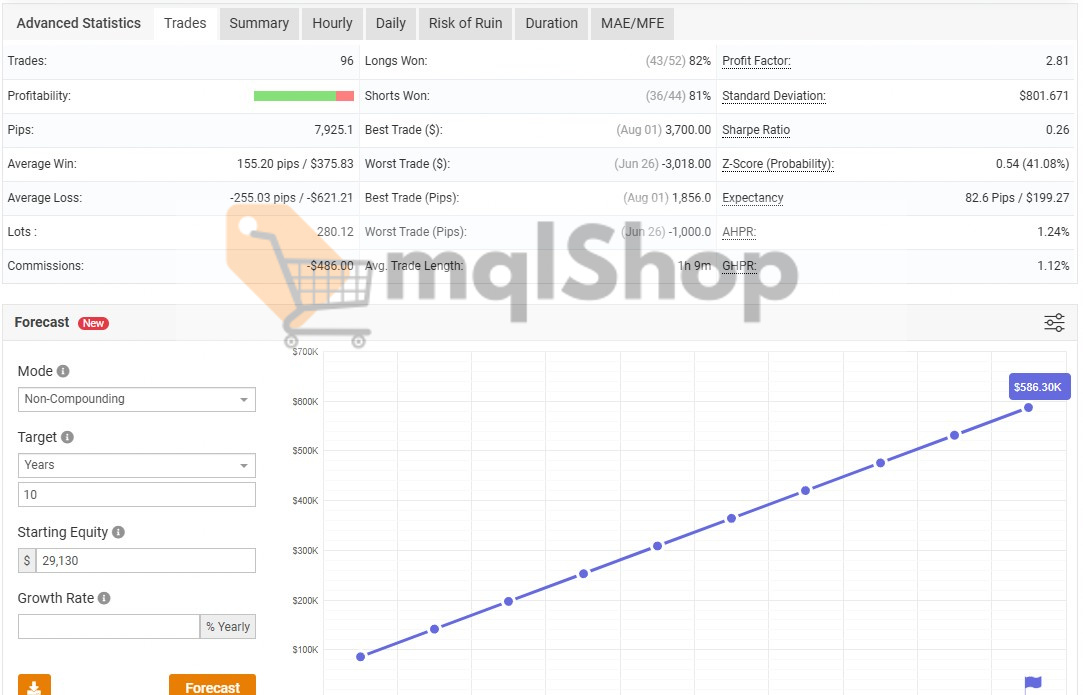
Task: Open the Standard Deviation definition link
Action: (x=774, y=95)
